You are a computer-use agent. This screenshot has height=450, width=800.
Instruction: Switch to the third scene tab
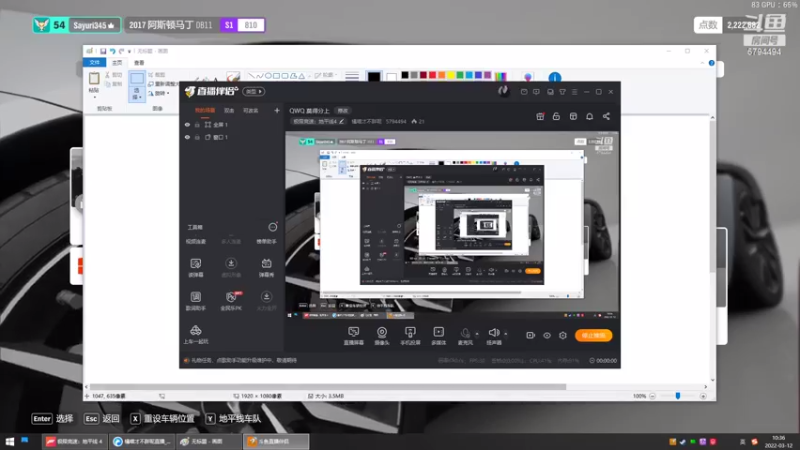tap(251, 110)
